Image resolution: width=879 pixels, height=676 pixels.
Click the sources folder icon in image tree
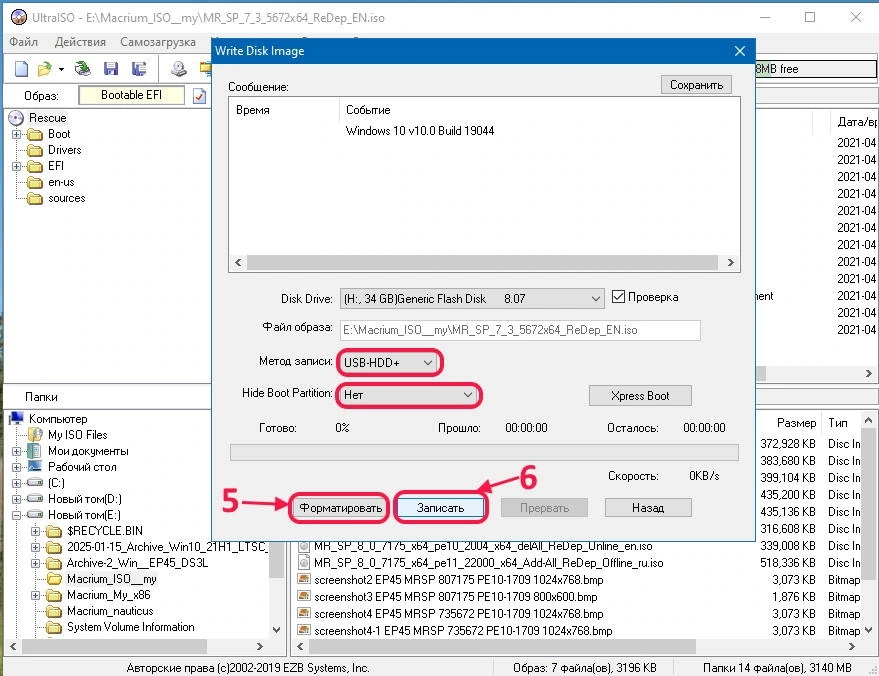pos(35,198)
